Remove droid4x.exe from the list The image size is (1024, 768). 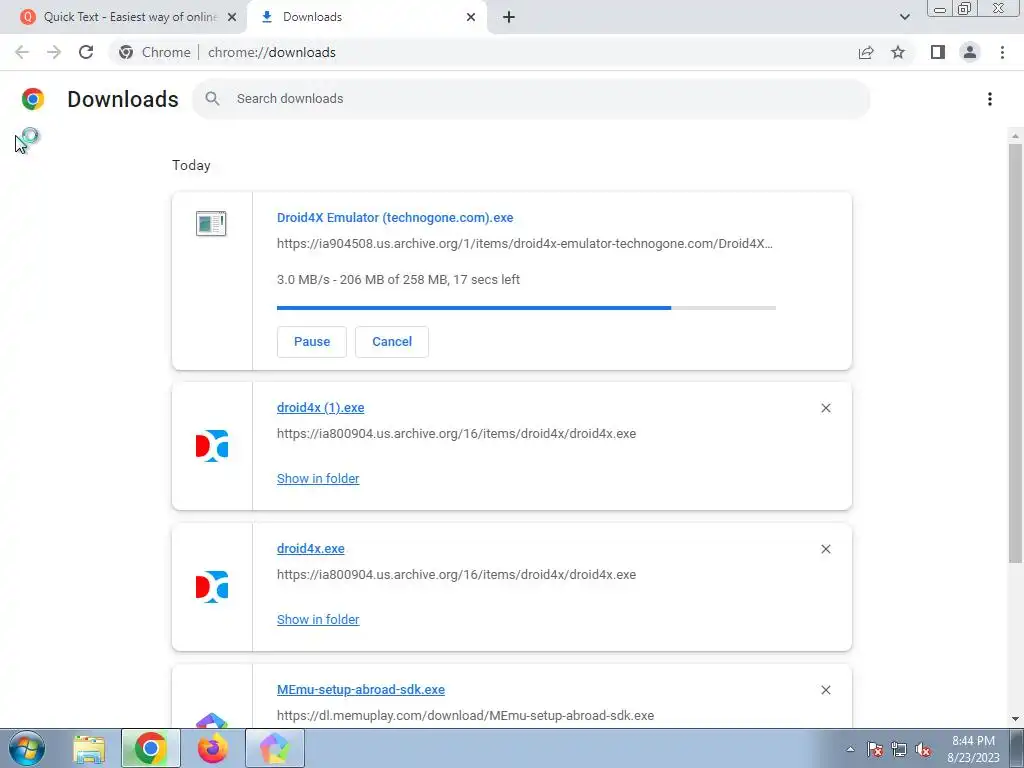point(826,549)
